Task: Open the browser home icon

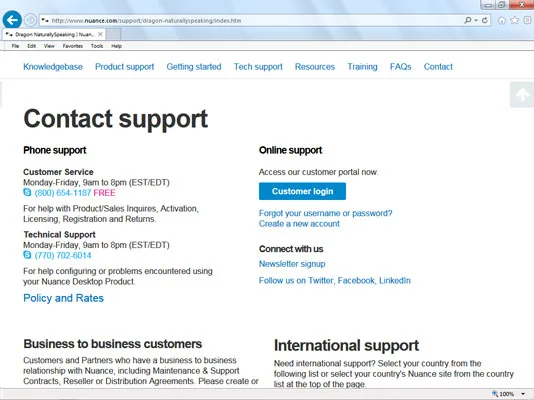Action: coord(501,20)
